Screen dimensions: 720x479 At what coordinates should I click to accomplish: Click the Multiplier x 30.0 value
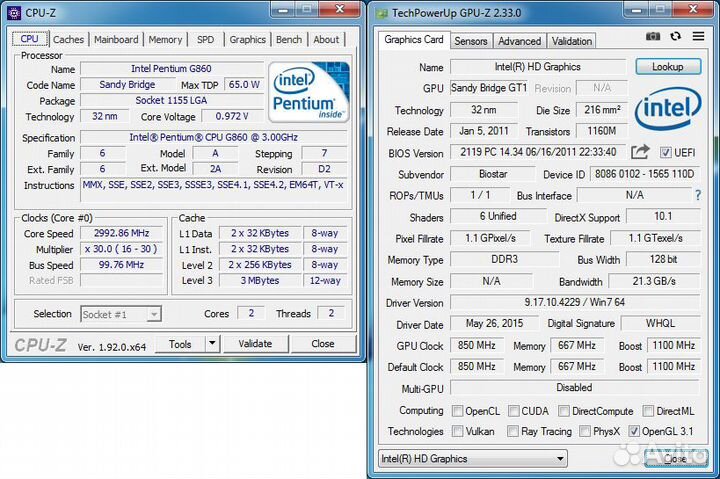pyautogui.click(x=122, y=249)
